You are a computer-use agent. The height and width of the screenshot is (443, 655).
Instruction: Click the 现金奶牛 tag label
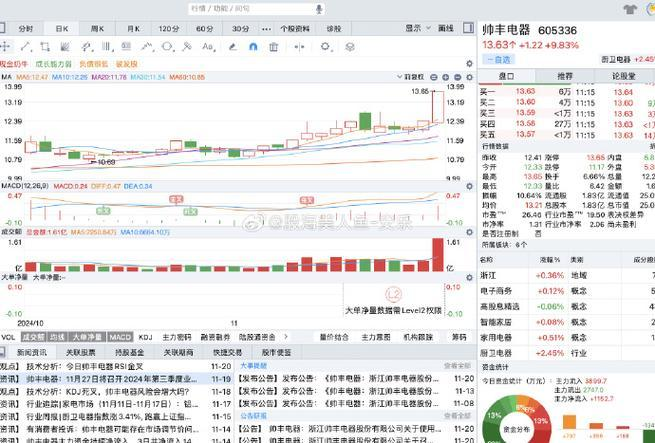pyautogui.click(x=14, y=64)
